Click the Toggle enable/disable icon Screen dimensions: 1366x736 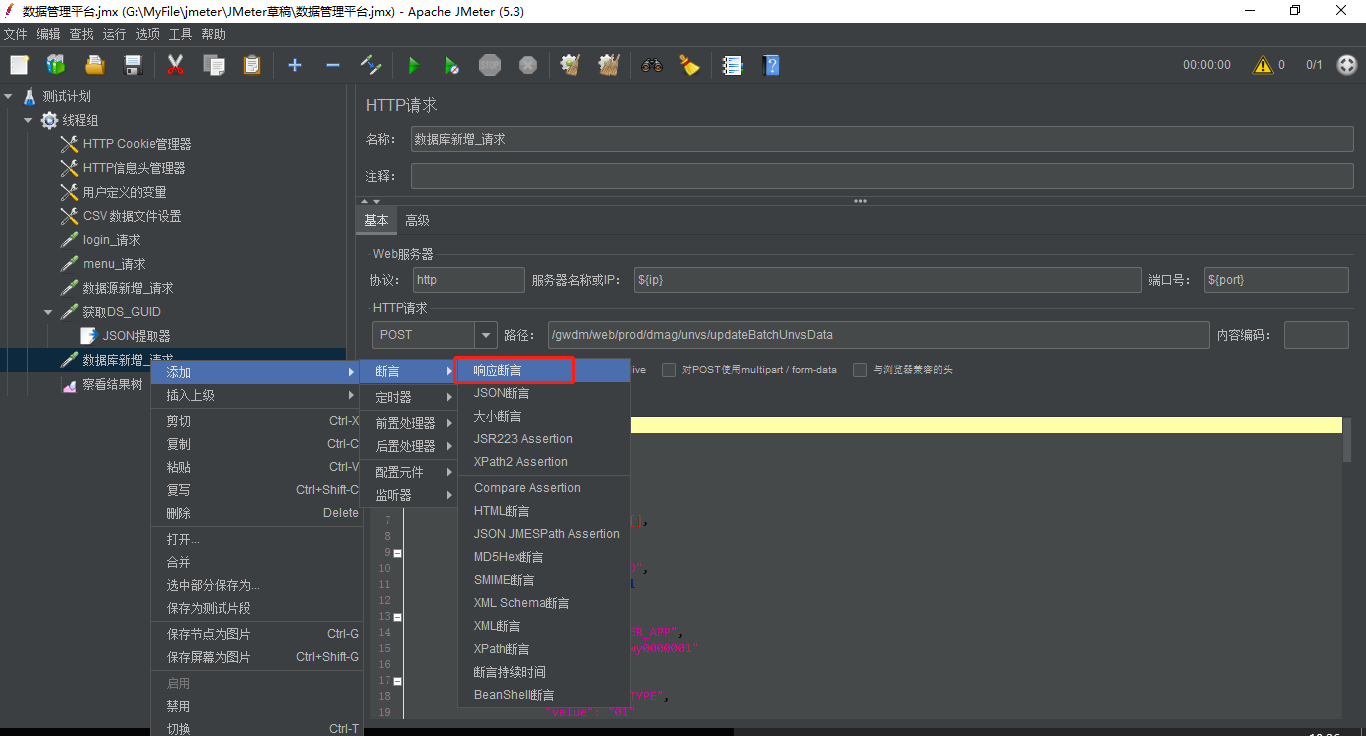click(371, 65)
